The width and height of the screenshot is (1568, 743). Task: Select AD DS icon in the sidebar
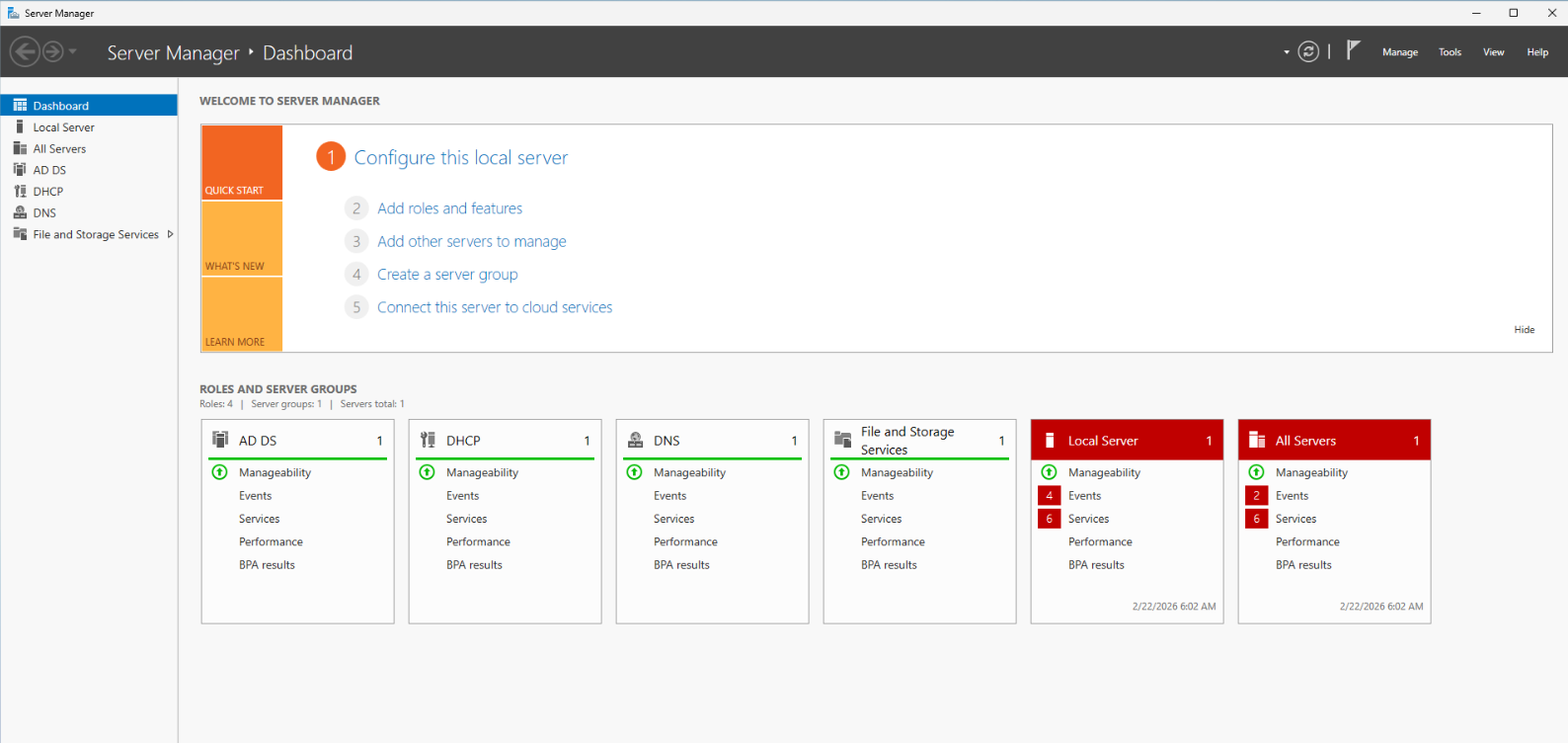click(x=20, y=170)
